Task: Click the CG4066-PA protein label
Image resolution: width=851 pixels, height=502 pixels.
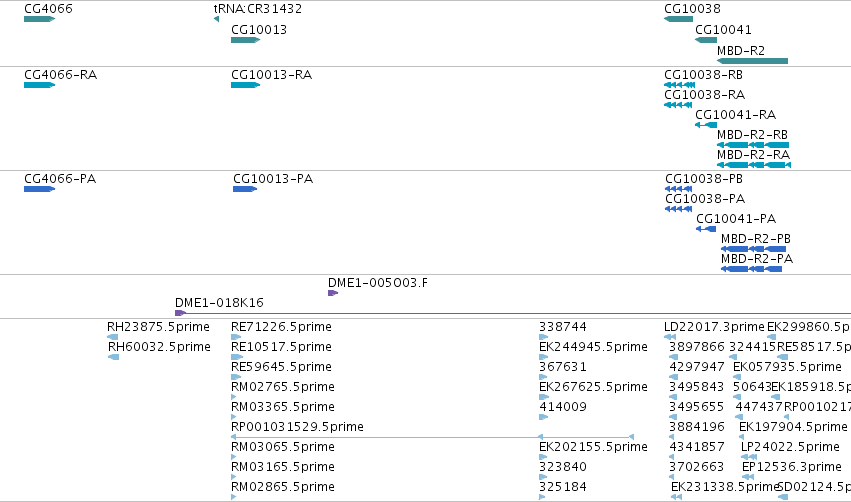Action: click(x=60, y=179)
